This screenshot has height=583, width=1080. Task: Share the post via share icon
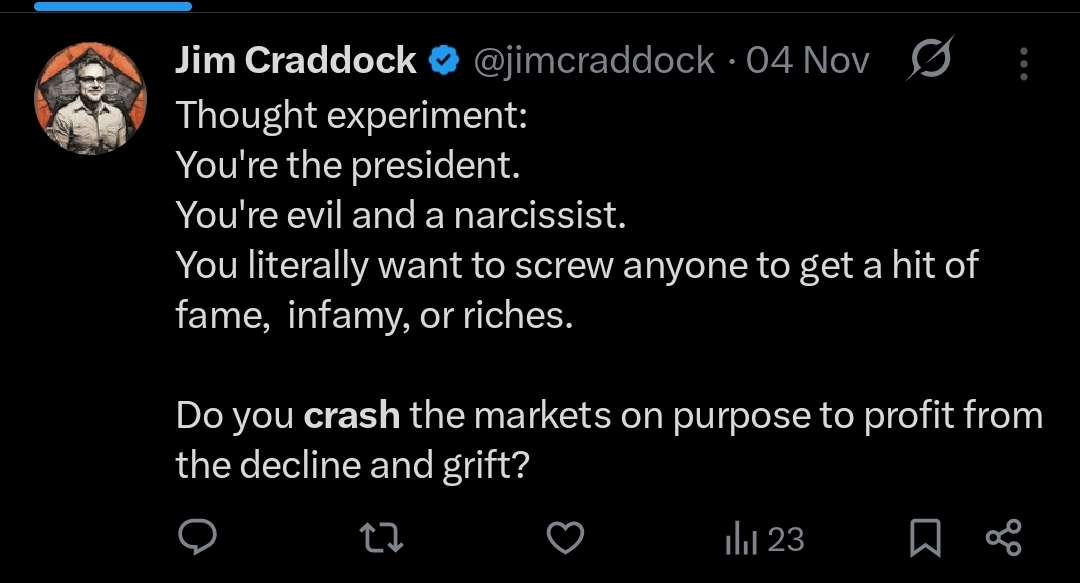(x=1003, y=539)
